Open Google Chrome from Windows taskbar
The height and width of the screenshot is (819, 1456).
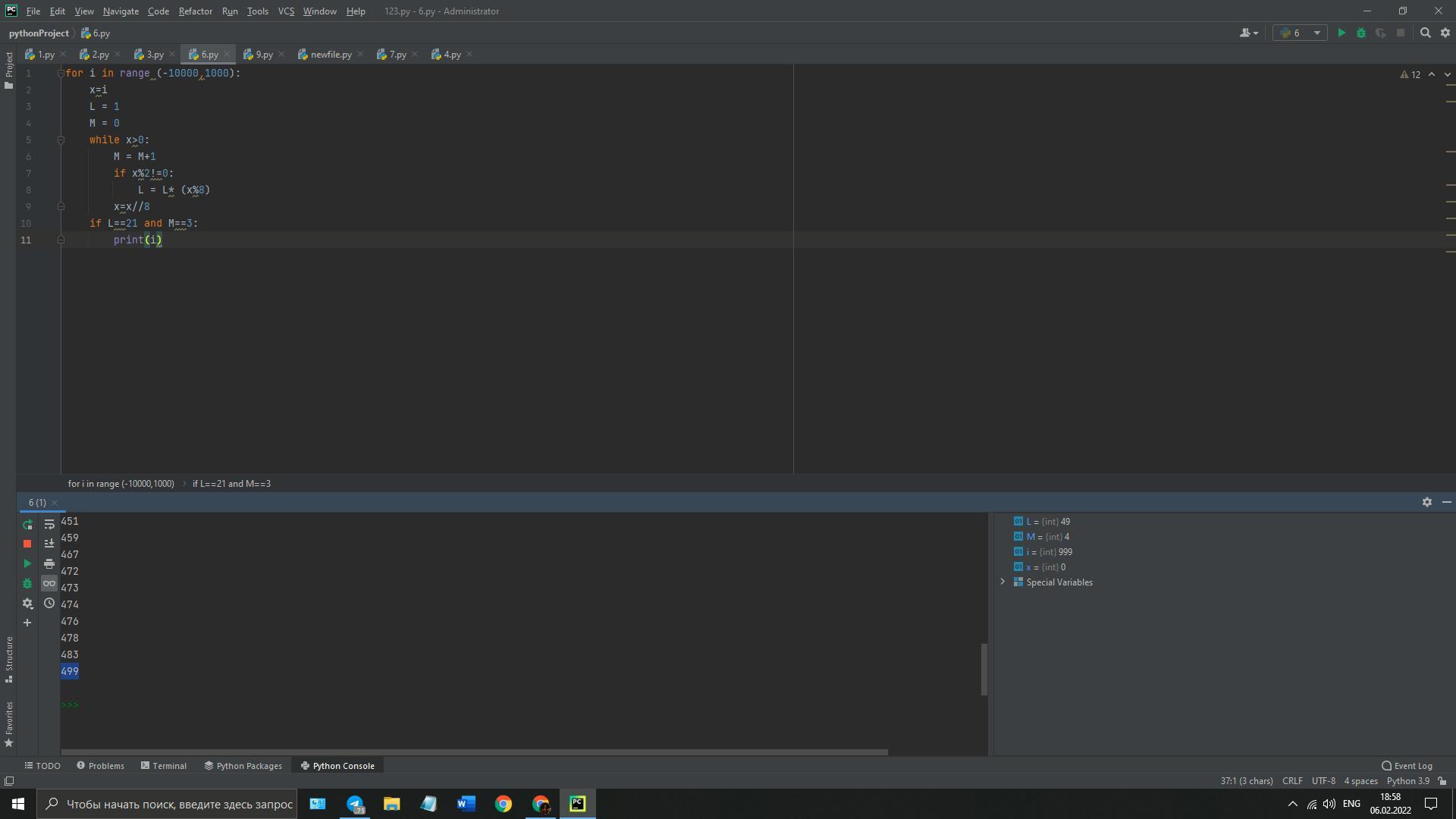(x=504, y=804)
